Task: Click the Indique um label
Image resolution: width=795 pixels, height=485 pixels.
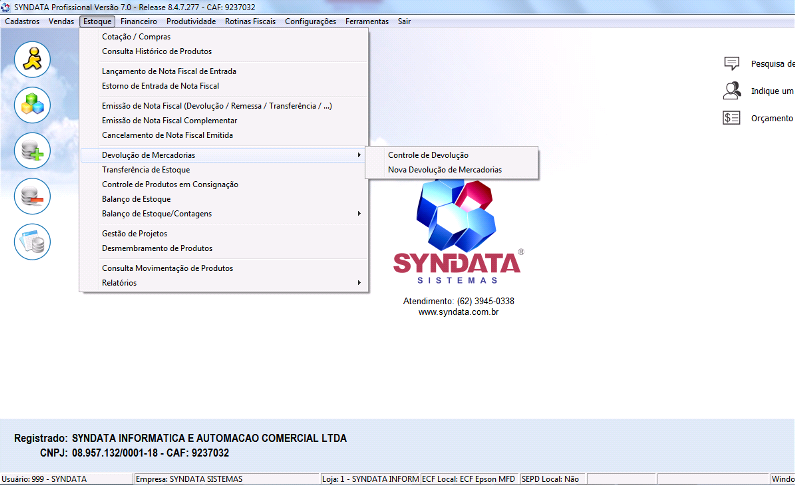Action: [x=772, y=91]
